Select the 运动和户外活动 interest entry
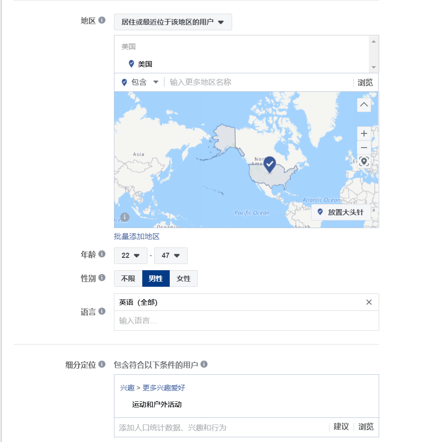436x444 pixels. click(157, 405)
